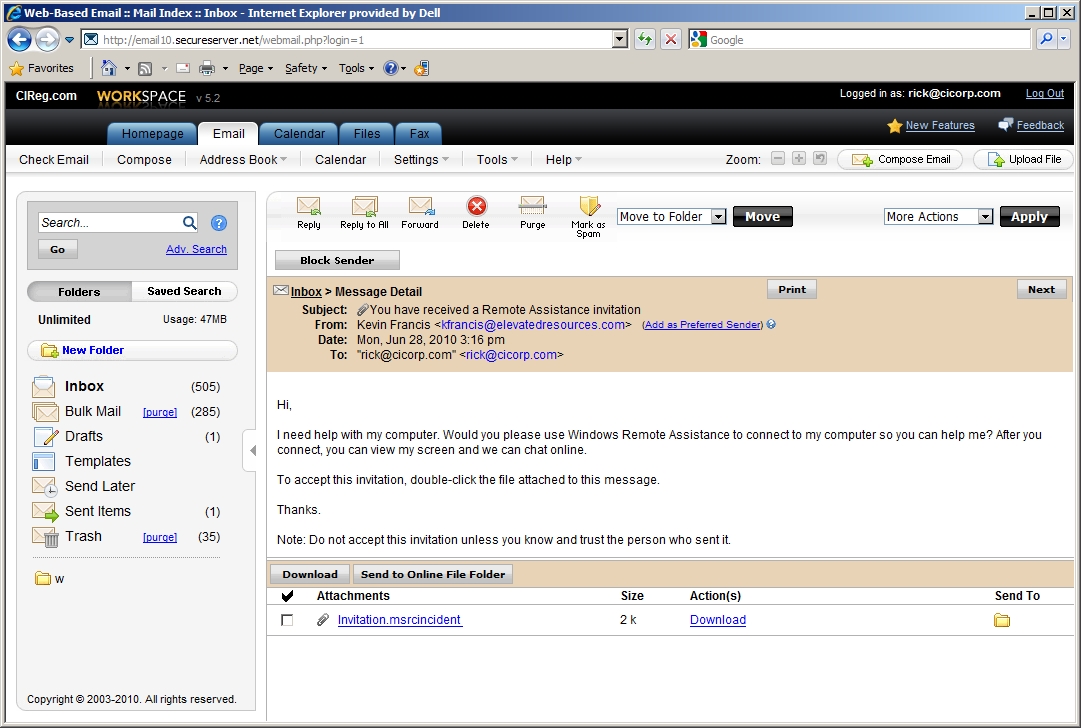Click the zoom out minus icon

778,159
